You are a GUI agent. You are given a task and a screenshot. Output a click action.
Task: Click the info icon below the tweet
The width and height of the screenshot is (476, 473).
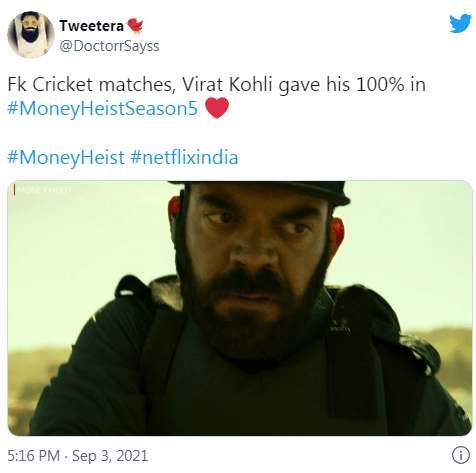pyautogui.click(x=461, y=455)
